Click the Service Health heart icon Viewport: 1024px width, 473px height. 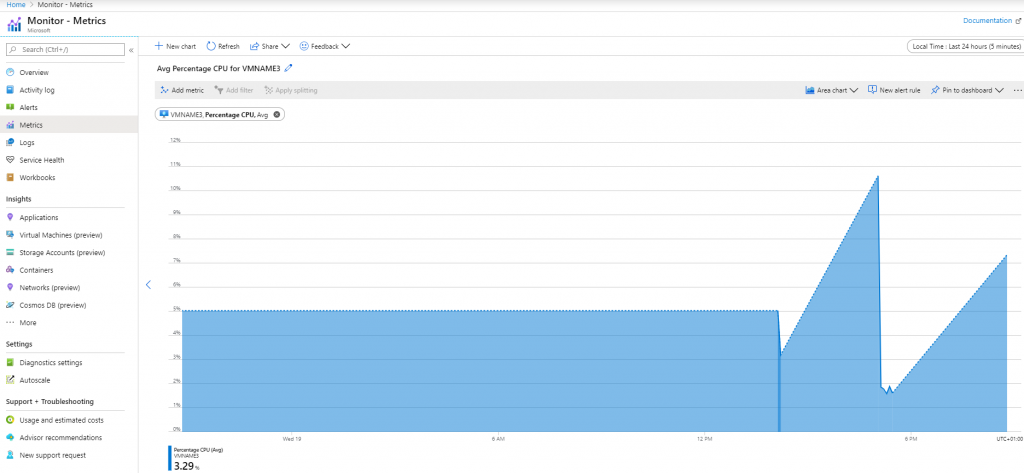[x=10, y=160]
